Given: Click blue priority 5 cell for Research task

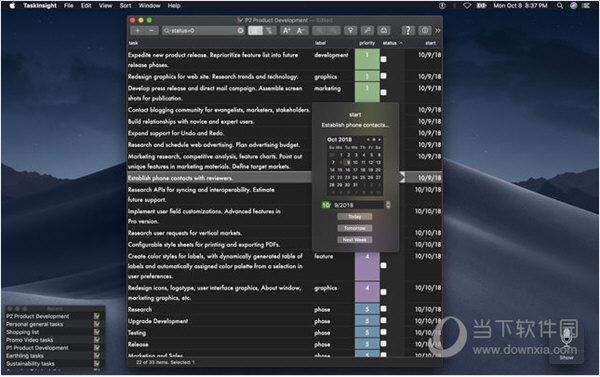Looking at the screenshot, I should pyautogui.click(x=367, y=309).
